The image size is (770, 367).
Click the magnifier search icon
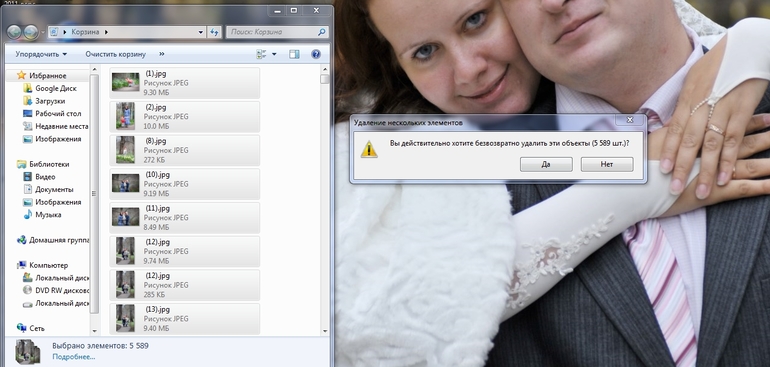[322, 32]
